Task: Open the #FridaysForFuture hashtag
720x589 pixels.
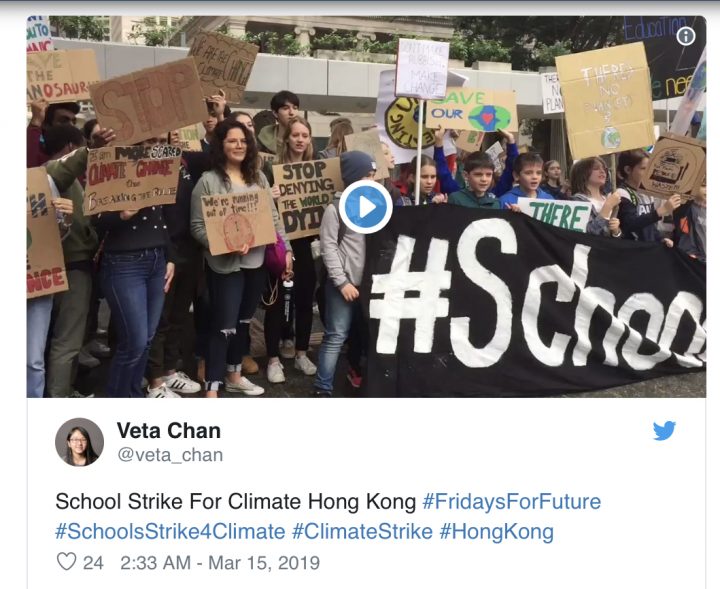Action: point(511,501)
